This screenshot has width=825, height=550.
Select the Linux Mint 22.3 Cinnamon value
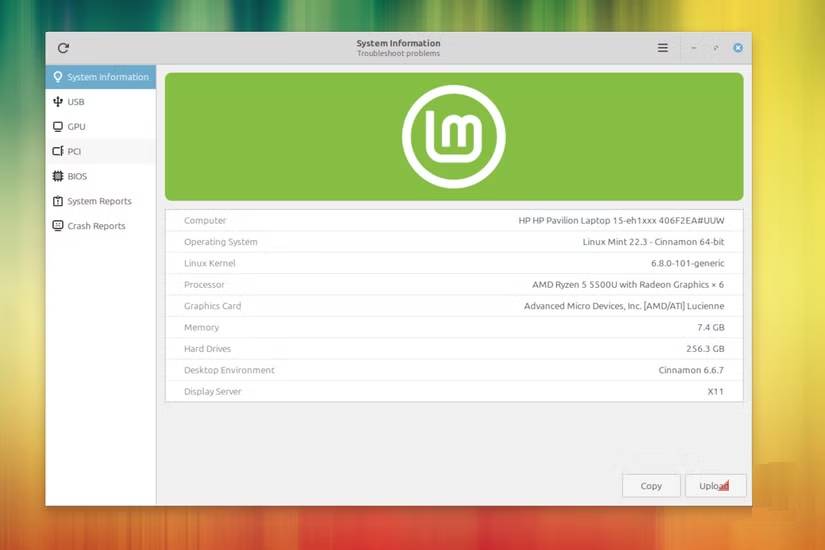coord(653,242)
